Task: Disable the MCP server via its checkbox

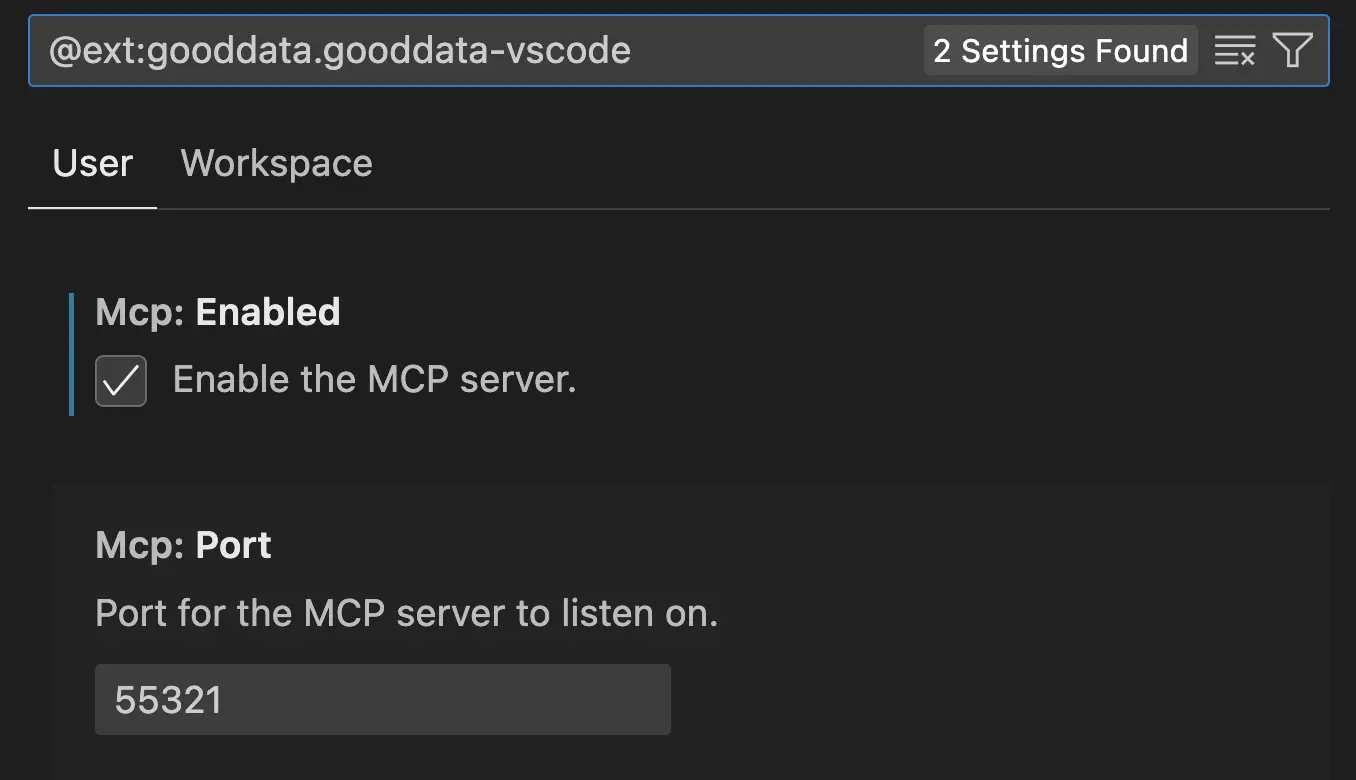Action: pyautogui.click(x=120, y=380)
